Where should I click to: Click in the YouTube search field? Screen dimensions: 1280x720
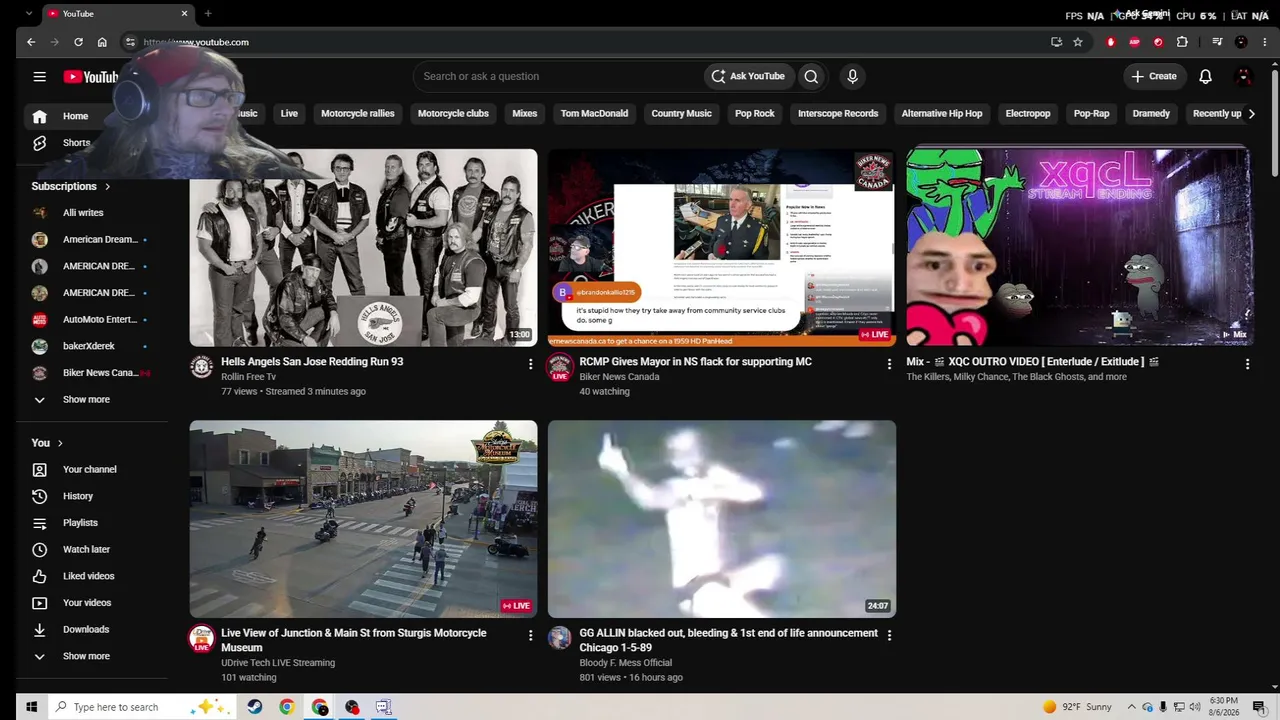(x=559, y=76)
